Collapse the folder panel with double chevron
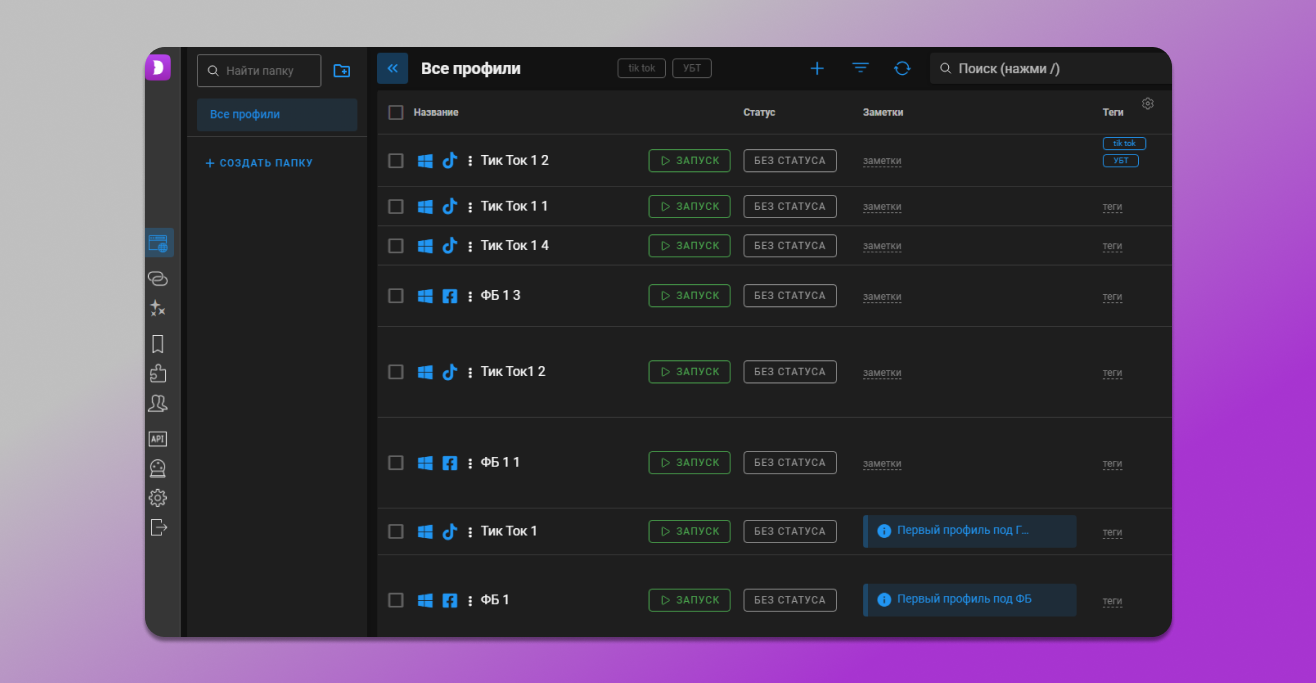 click(392, 68)
